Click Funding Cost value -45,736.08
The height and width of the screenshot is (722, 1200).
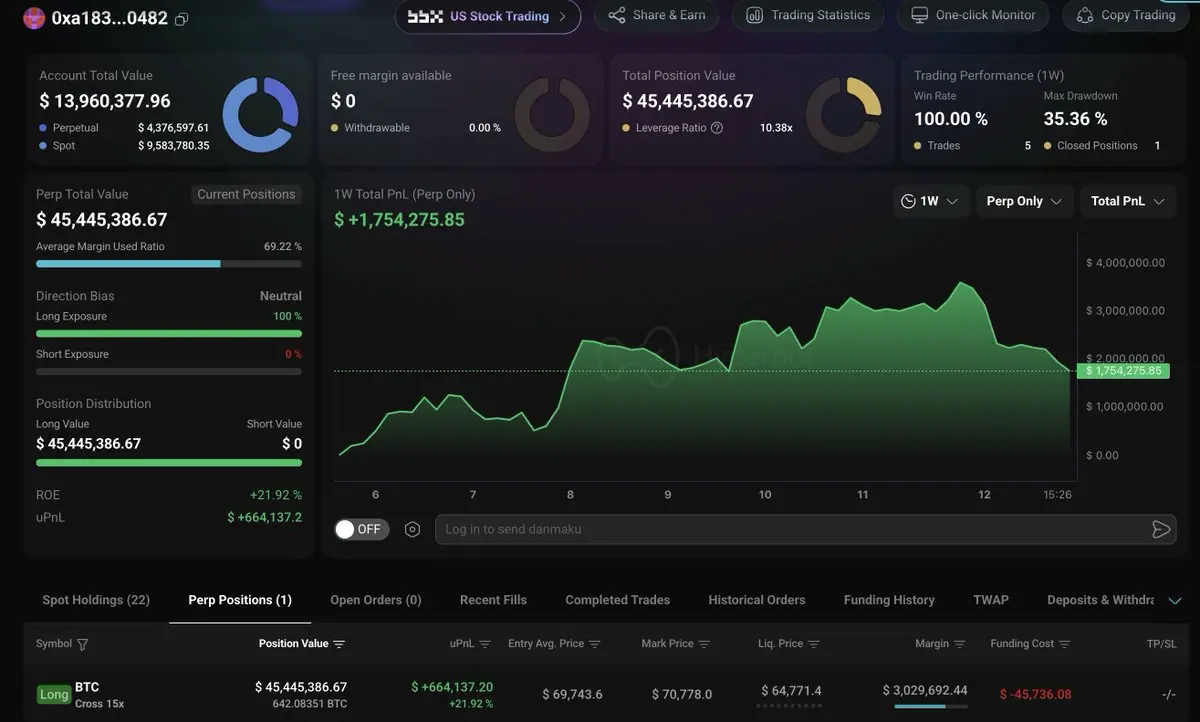point(1036,693)
